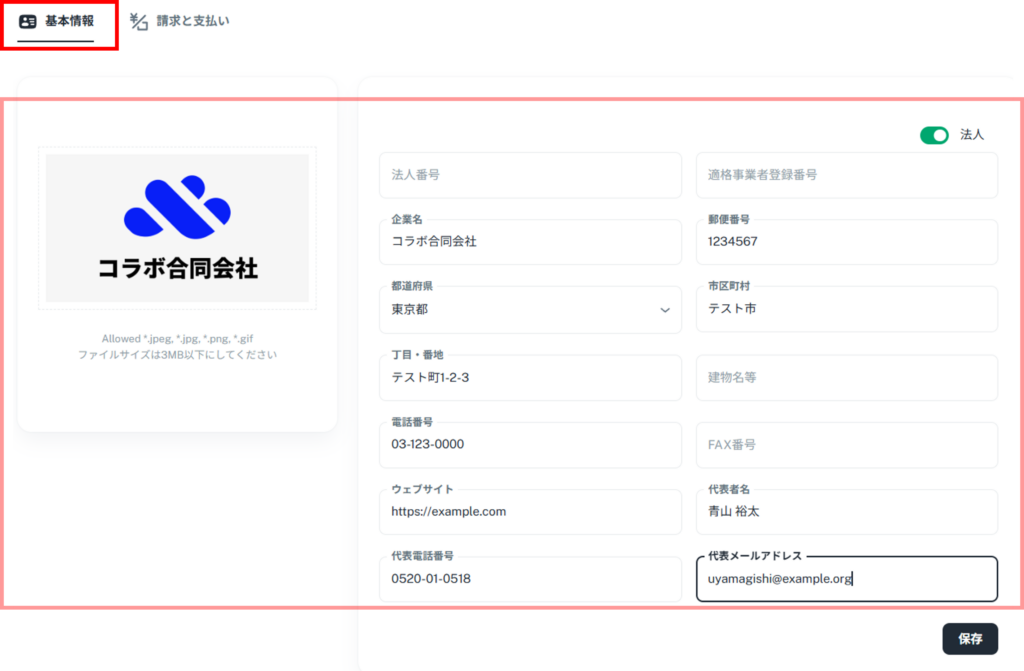
Task: Select the 企業名 text field
Action: click(530, 242)
